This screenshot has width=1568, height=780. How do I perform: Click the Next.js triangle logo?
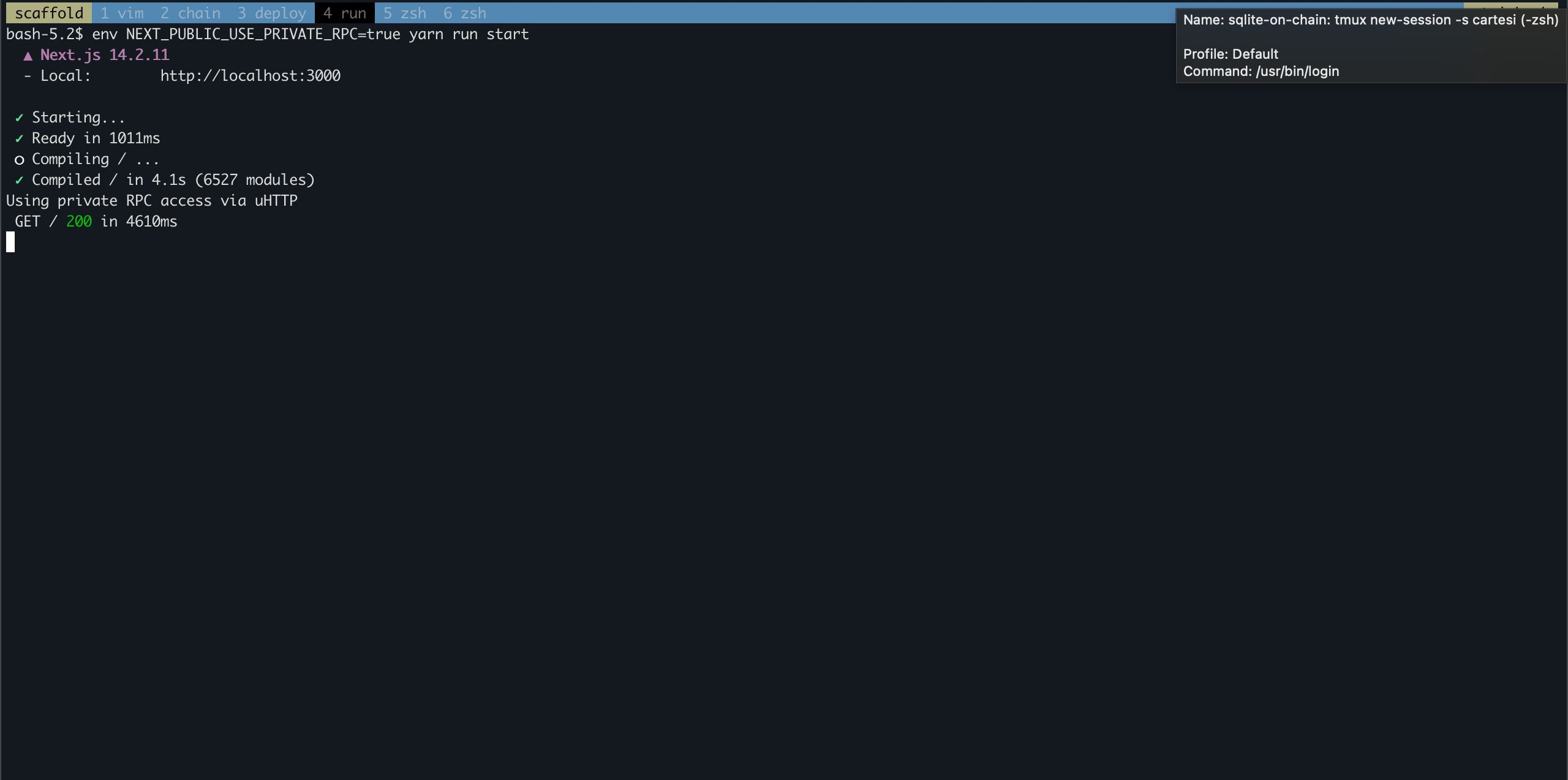tap(28, 56)
